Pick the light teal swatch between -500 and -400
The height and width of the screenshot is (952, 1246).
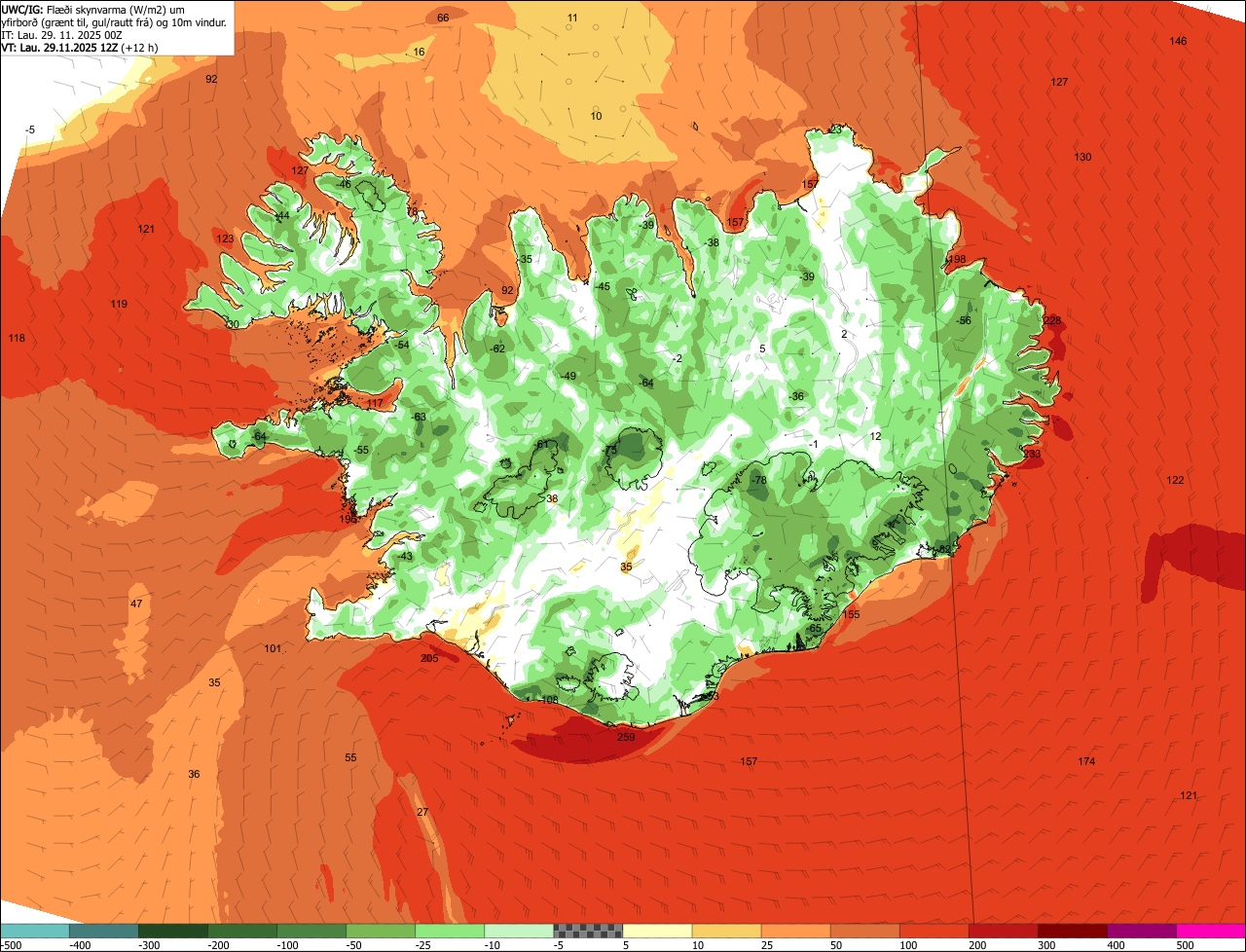click(x=36, y=931)
